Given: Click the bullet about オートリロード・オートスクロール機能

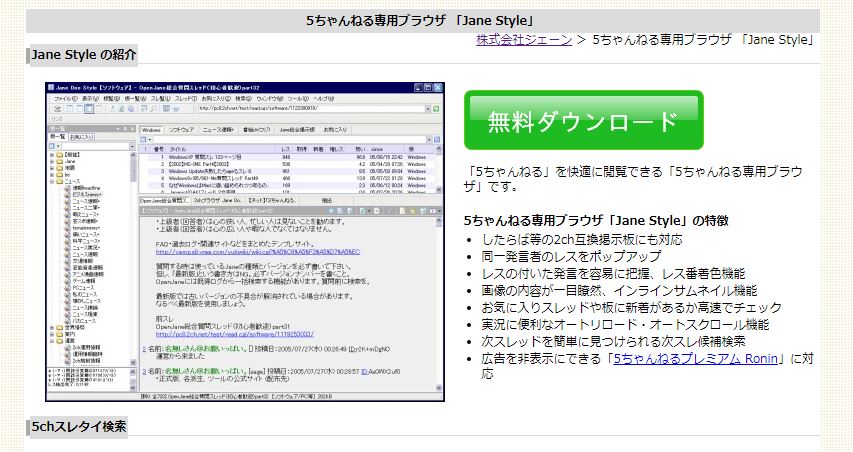Looking at the screenshot, I should pyautogui.click(x=625, y=325).
